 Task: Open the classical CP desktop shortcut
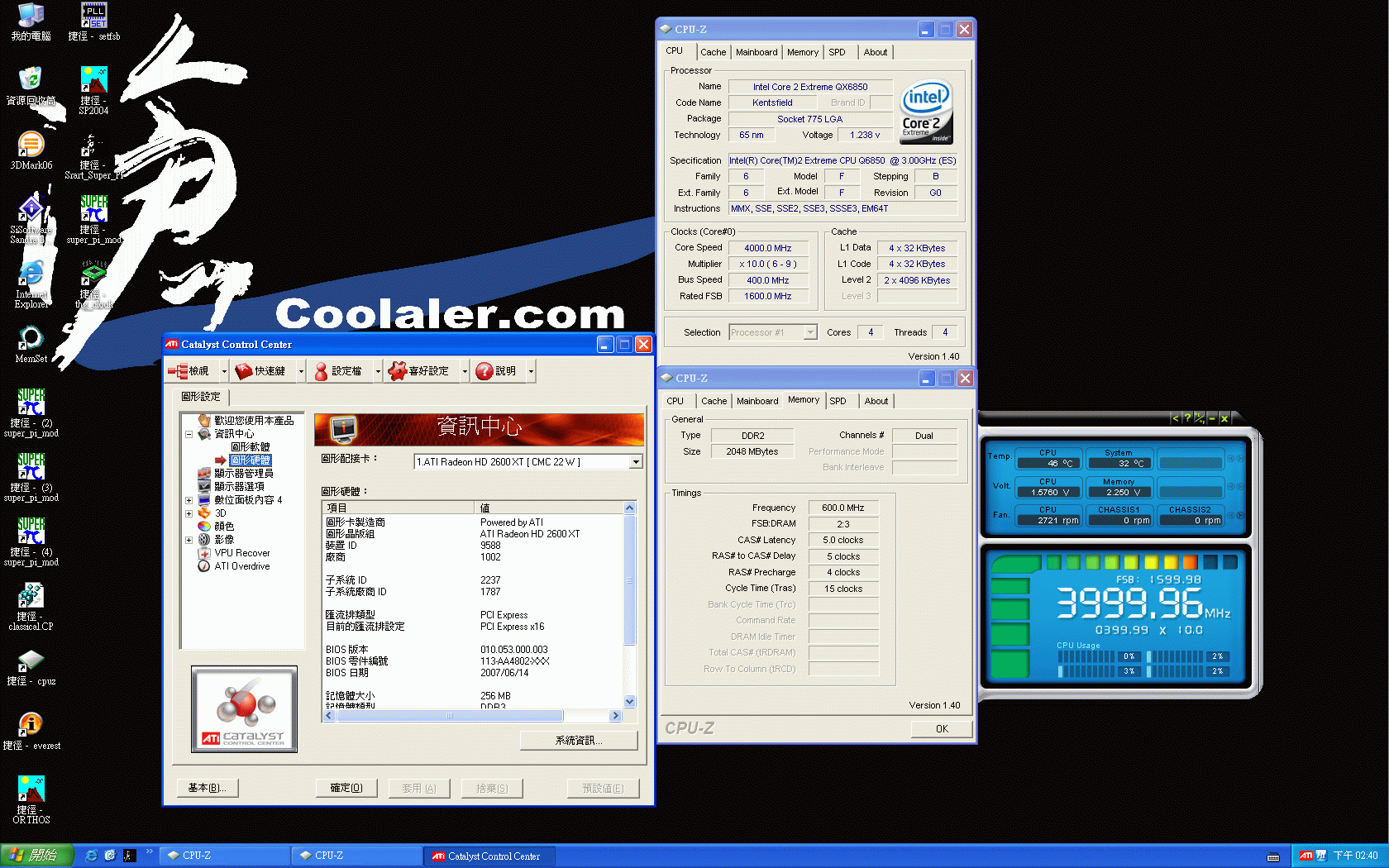click(31, 607)
